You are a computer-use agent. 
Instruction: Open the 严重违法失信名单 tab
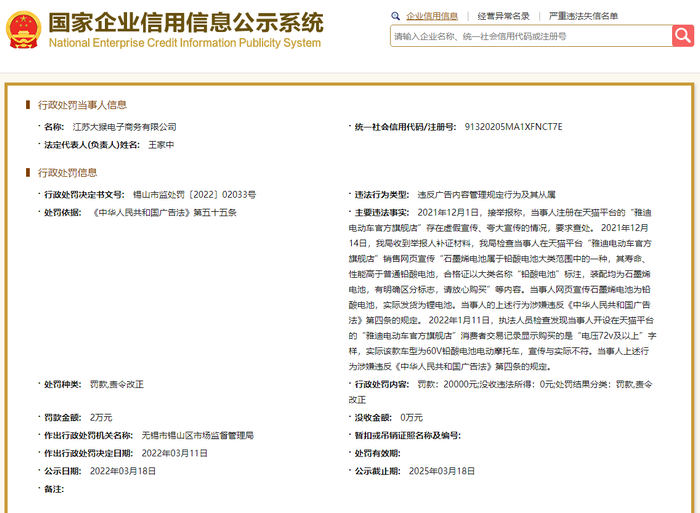(x=583, y=16)
